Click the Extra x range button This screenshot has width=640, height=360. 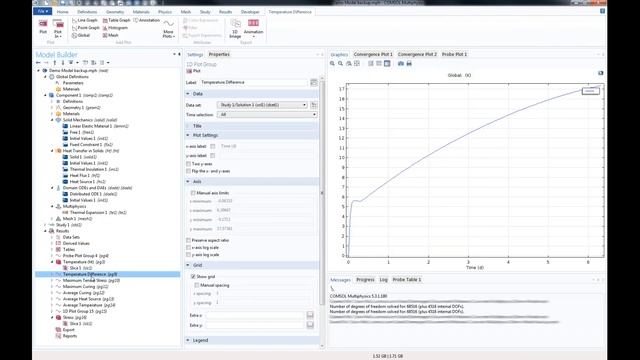tap(310, 315)
